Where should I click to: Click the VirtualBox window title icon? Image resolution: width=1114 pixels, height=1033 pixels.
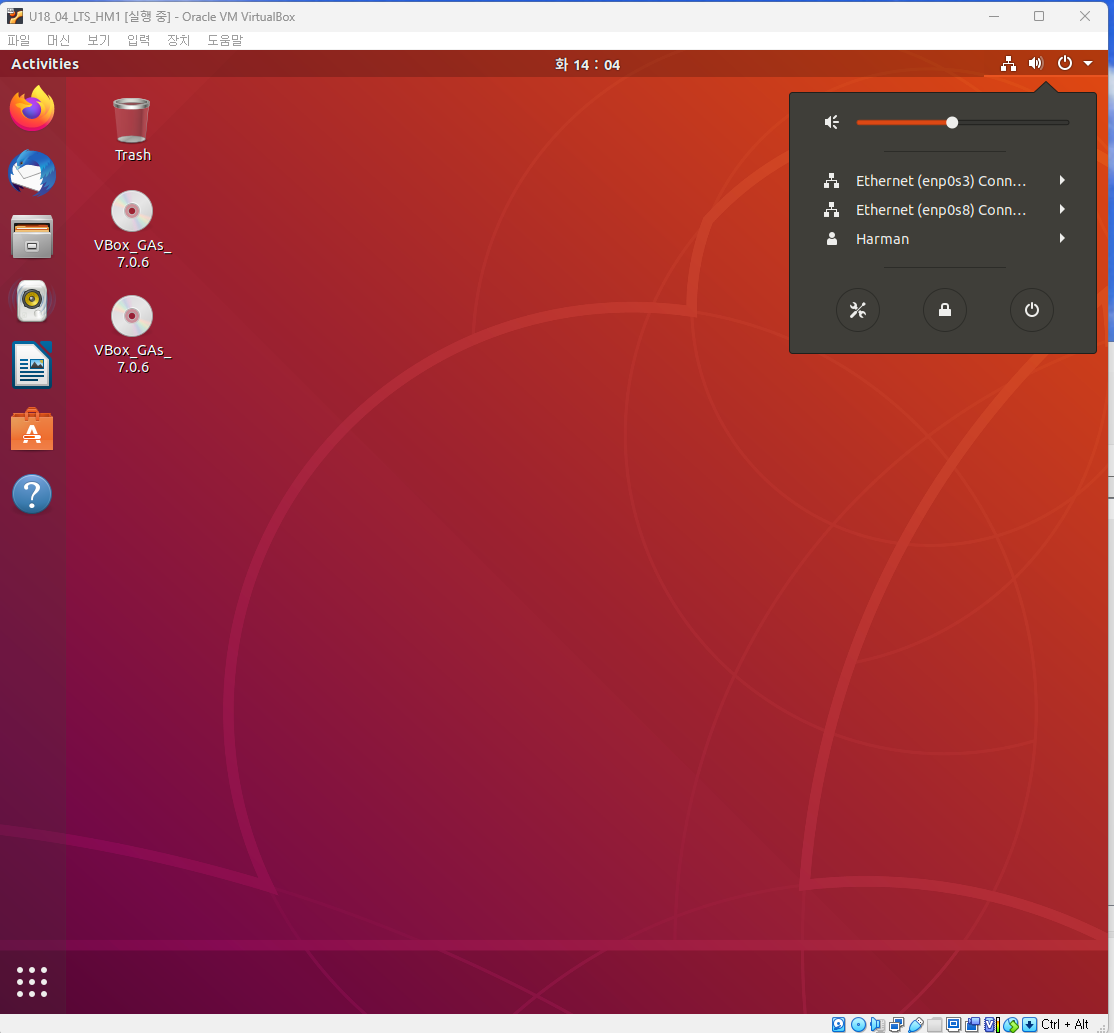tap(15, 16)
